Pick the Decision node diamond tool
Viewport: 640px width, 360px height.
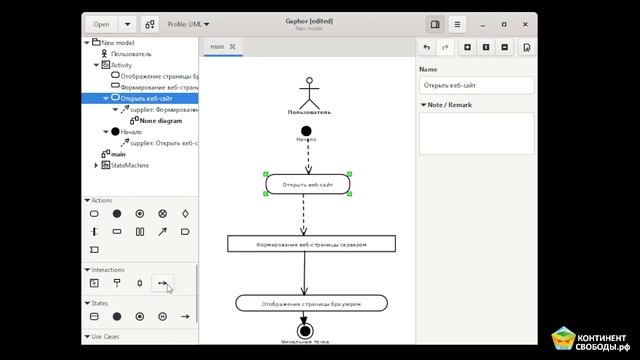(185, 213)
